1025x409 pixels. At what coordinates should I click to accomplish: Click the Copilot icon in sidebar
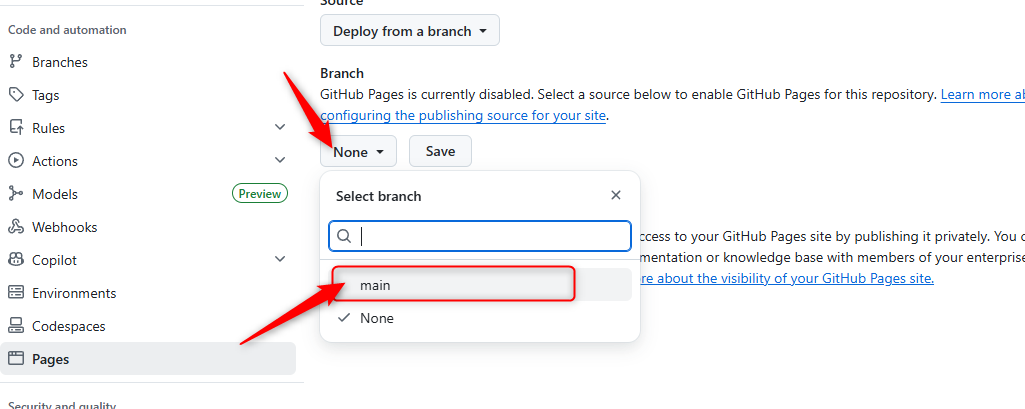(15, 260)
